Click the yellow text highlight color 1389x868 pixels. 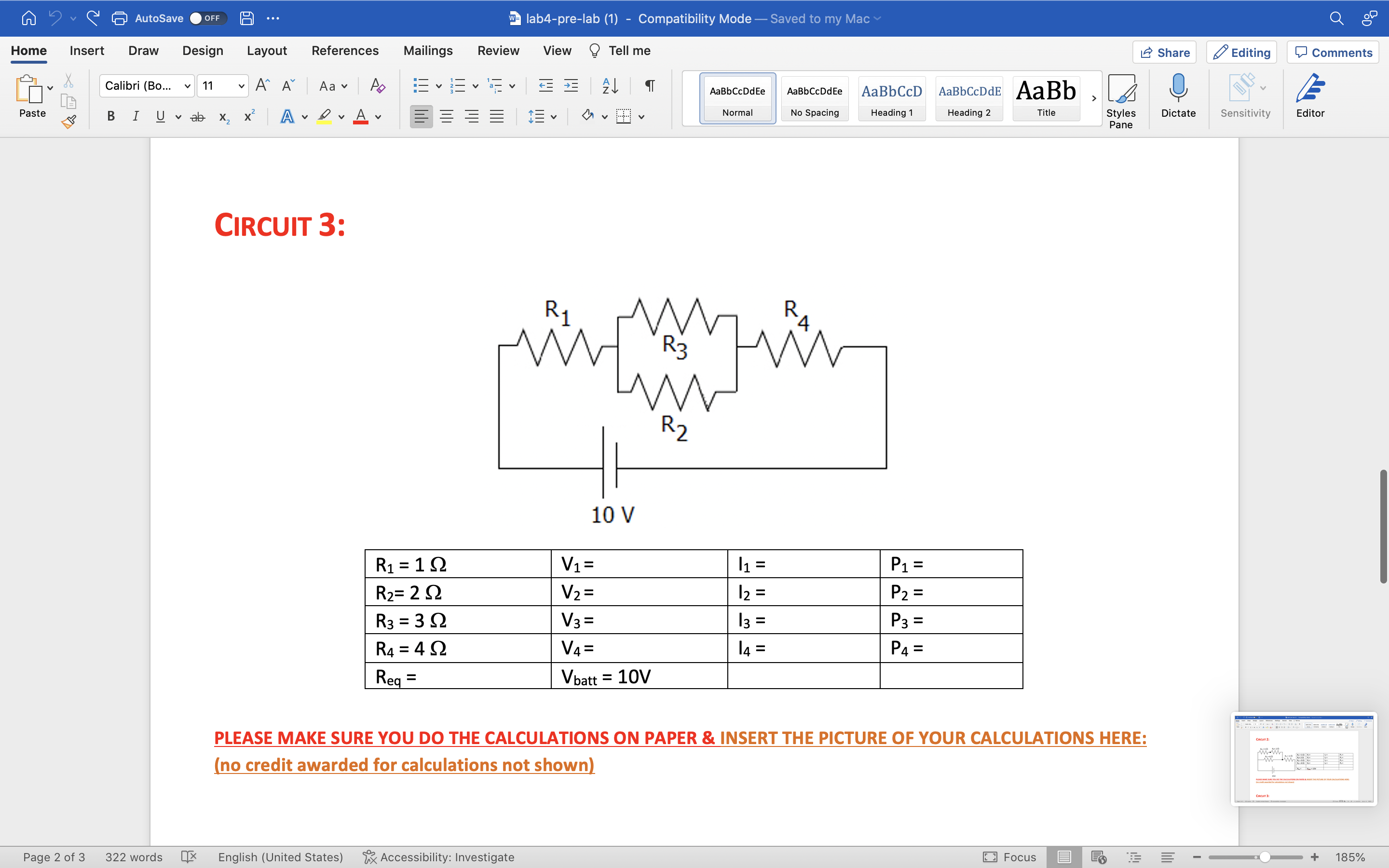pyautogui.click(x=324, y=117)
